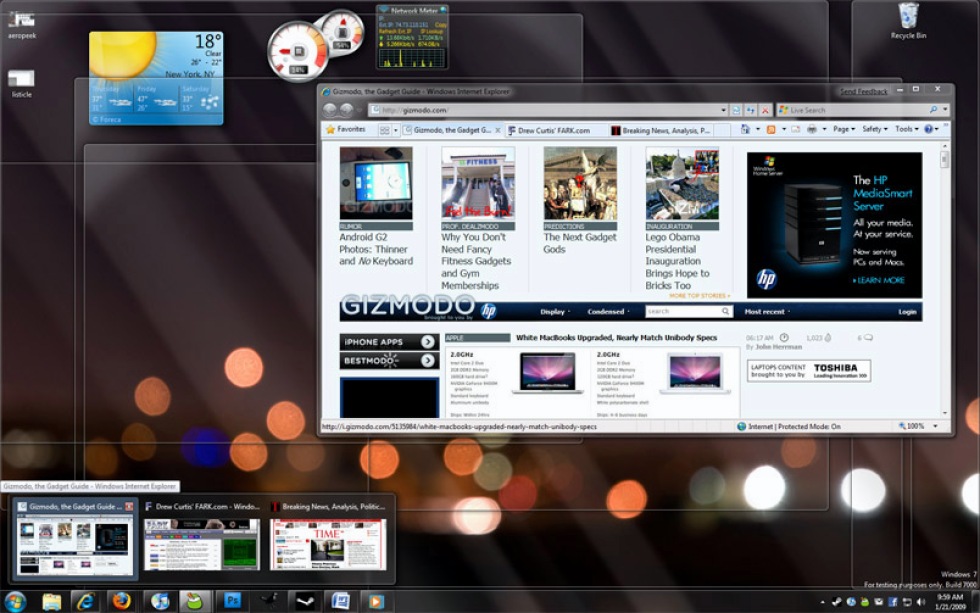Viewport: 980px width, 613px height.
Task: Close the Gizmodo preview with red X
Action: coord(129,506)
